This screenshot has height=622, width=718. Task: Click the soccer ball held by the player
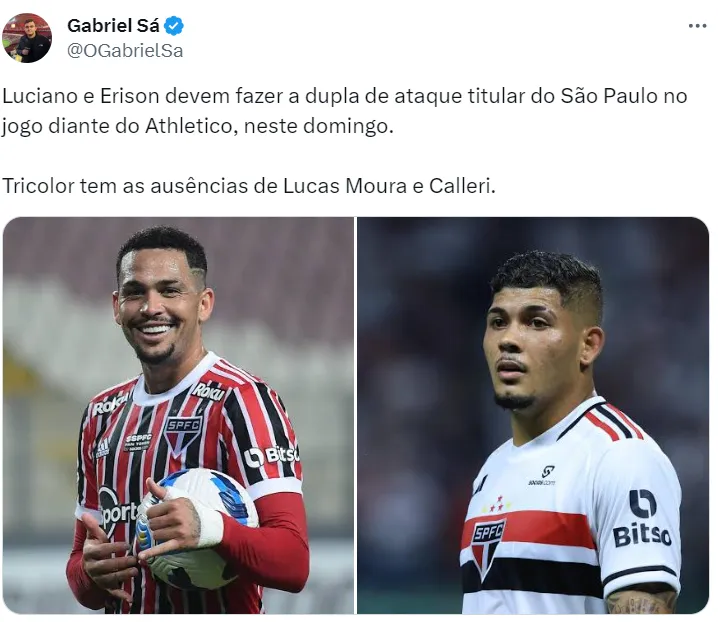coord(197,529)
